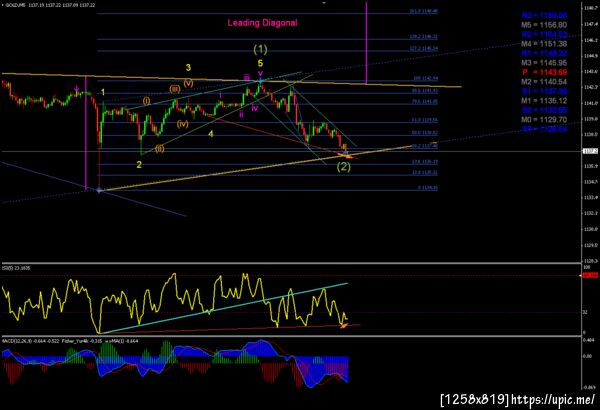Click the blue R1 resistance label
600x410 pixels.
544,53
